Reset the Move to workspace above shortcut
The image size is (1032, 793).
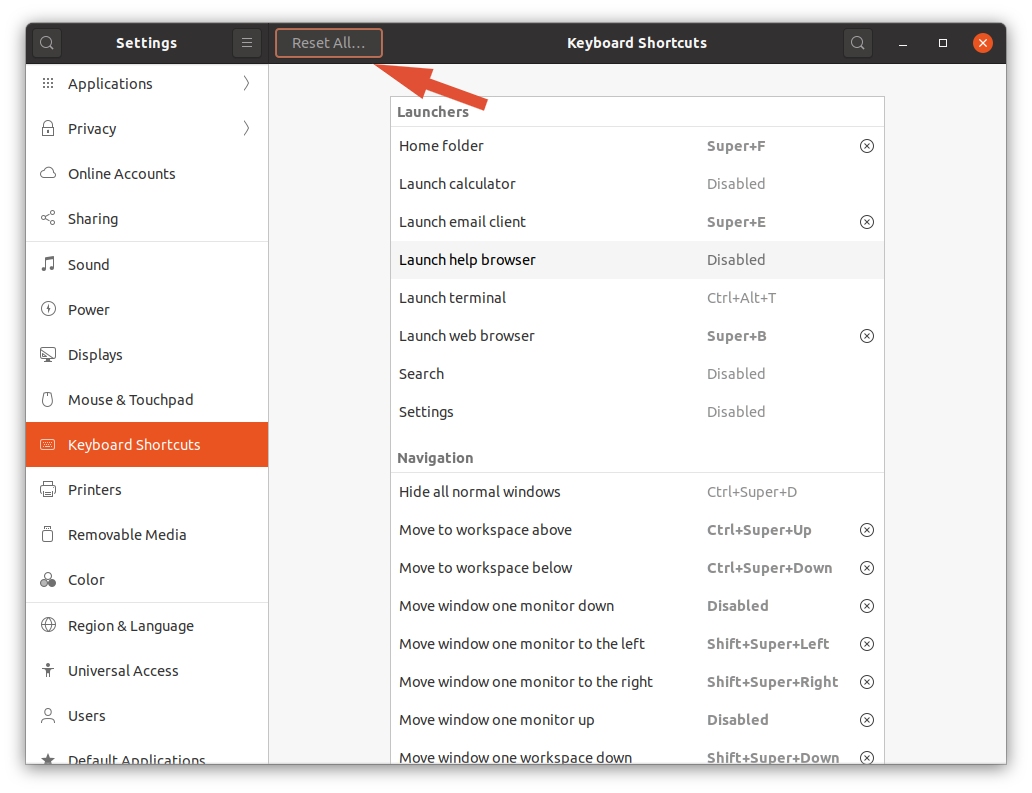coord(867,530)
